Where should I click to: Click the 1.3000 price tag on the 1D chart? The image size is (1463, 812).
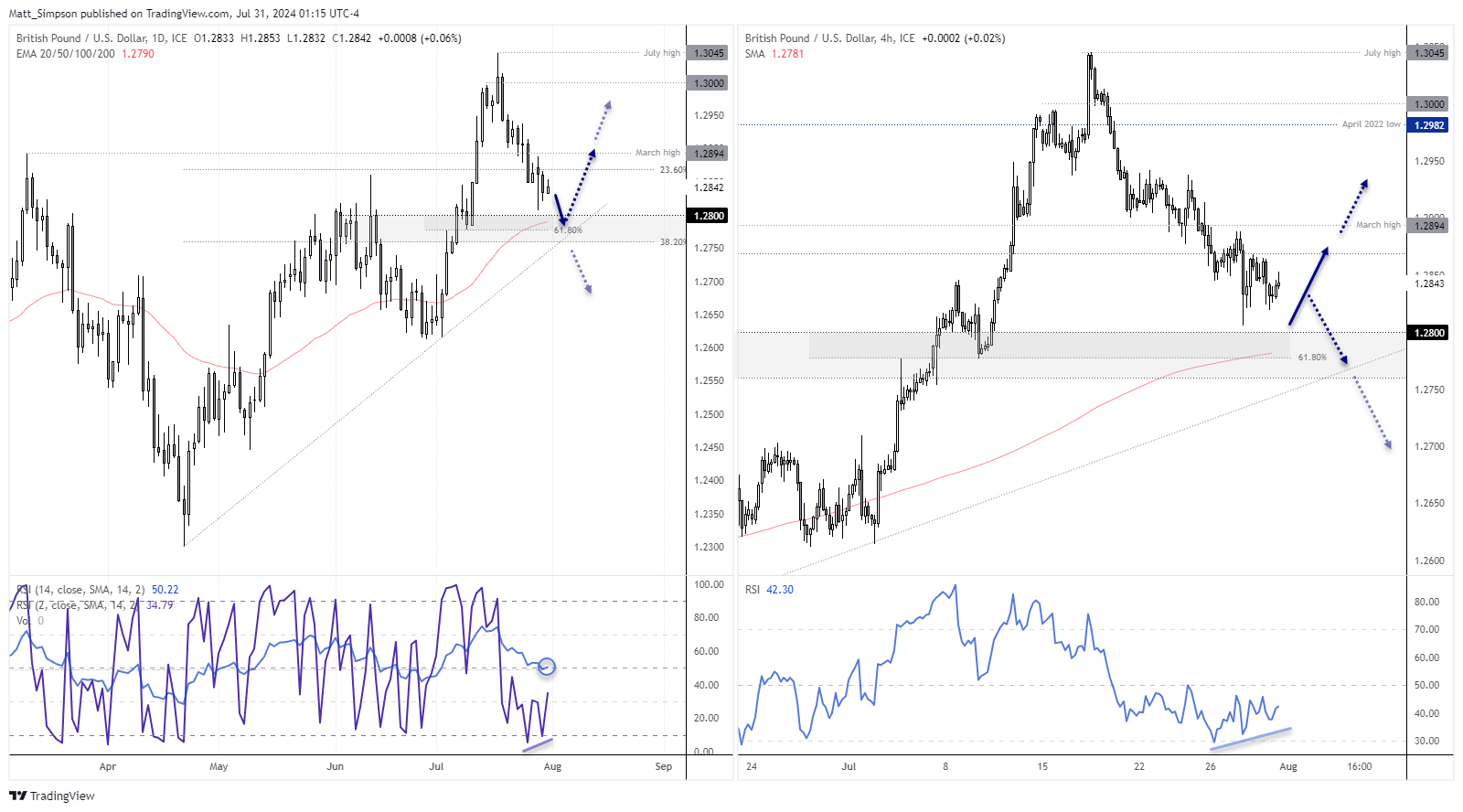click(709, 83)
